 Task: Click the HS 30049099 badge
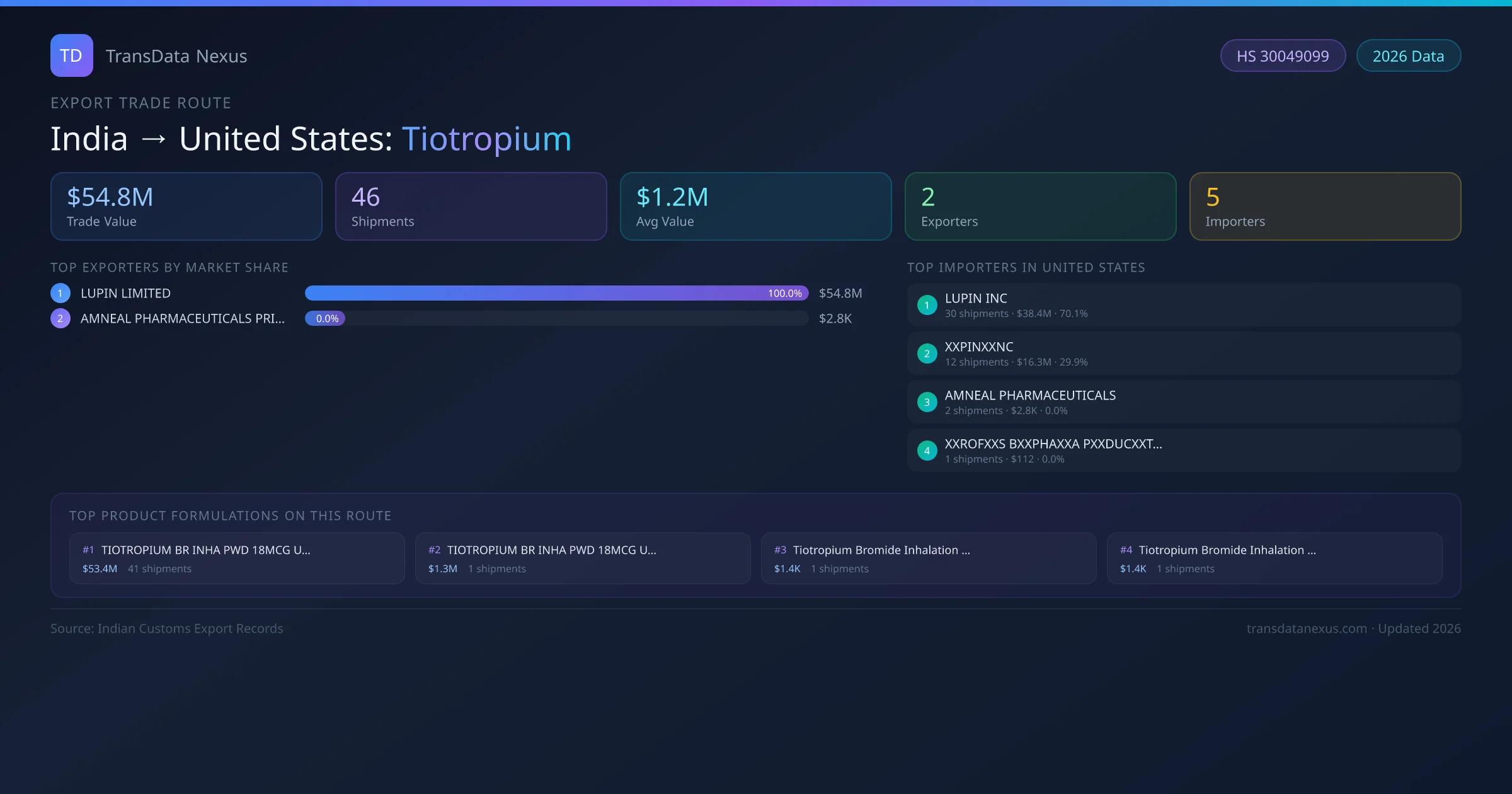point(1283,56)
